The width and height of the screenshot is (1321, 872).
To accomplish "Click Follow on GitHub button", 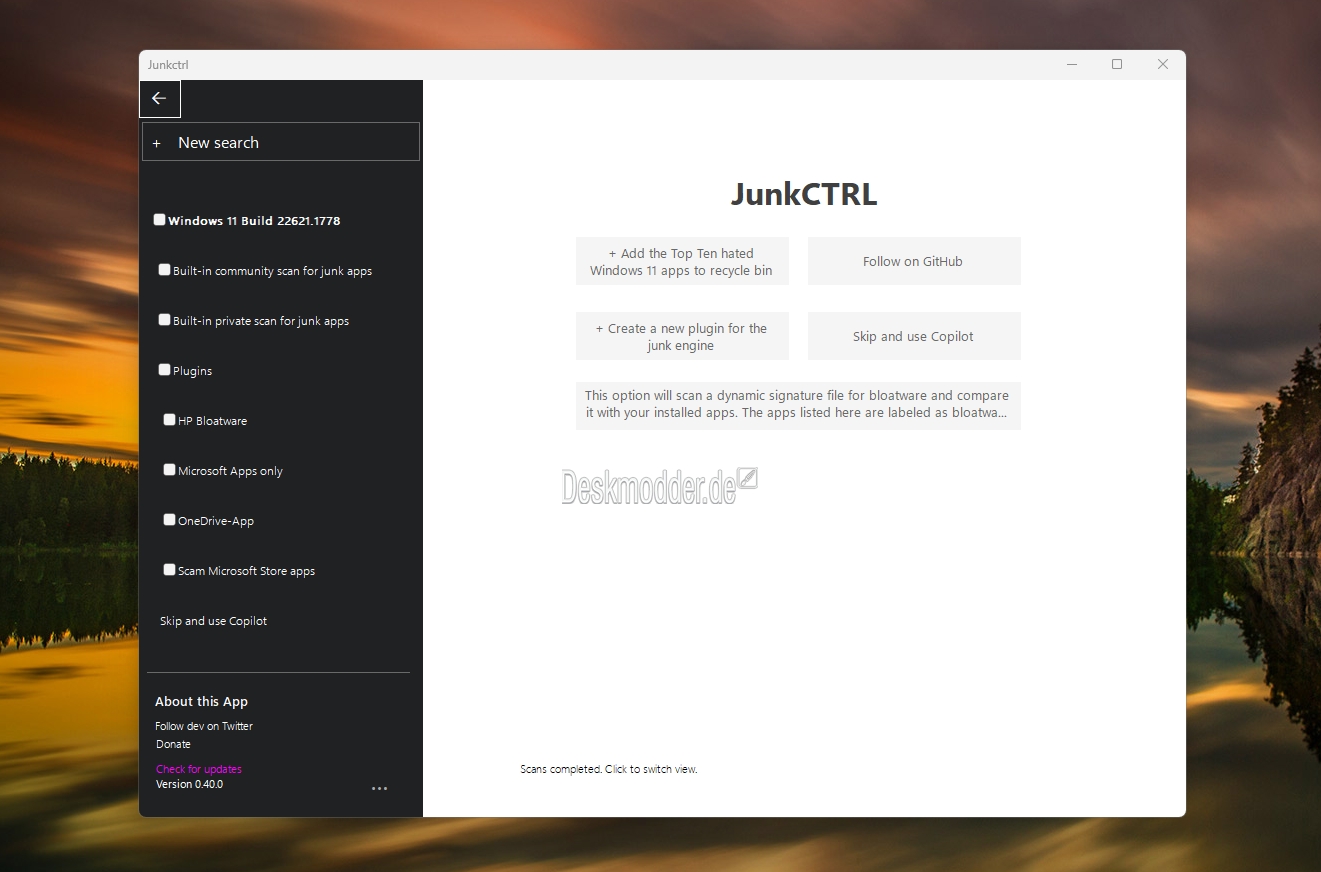I will pyautogui.click(x=914, y=261).
